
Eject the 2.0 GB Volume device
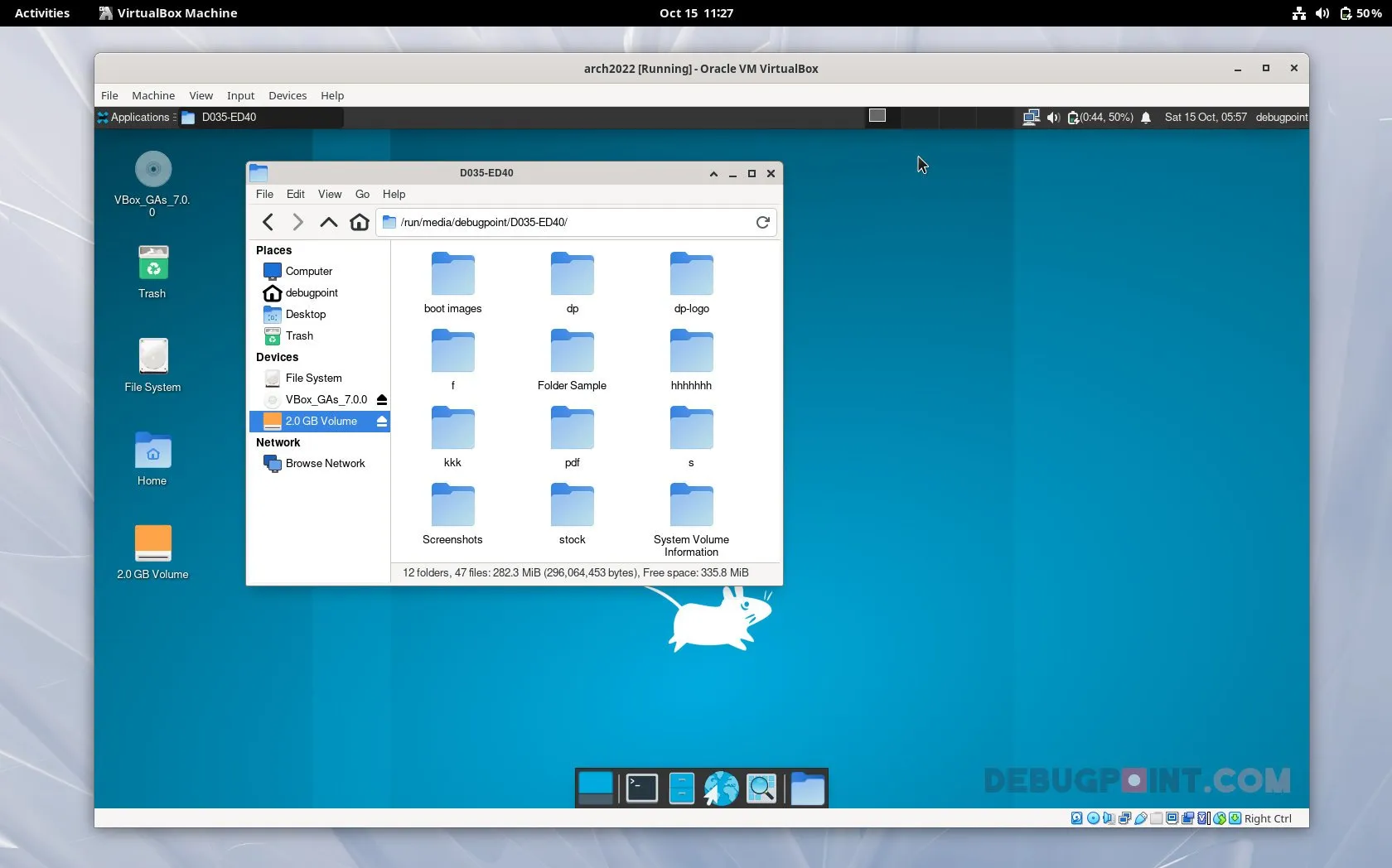pos(381,422)
